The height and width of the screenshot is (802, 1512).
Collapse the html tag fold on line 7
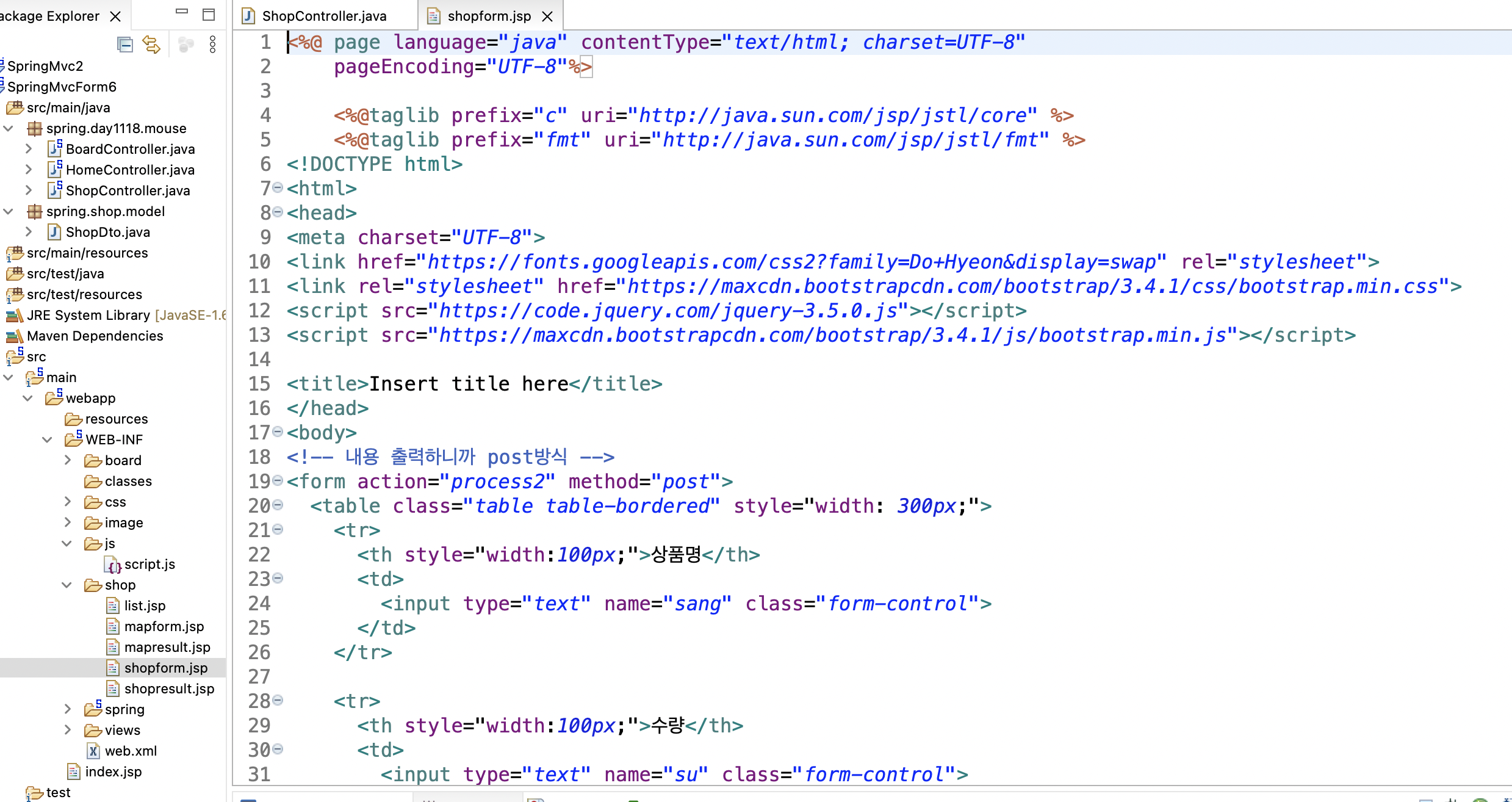click(x=278, y=188)
